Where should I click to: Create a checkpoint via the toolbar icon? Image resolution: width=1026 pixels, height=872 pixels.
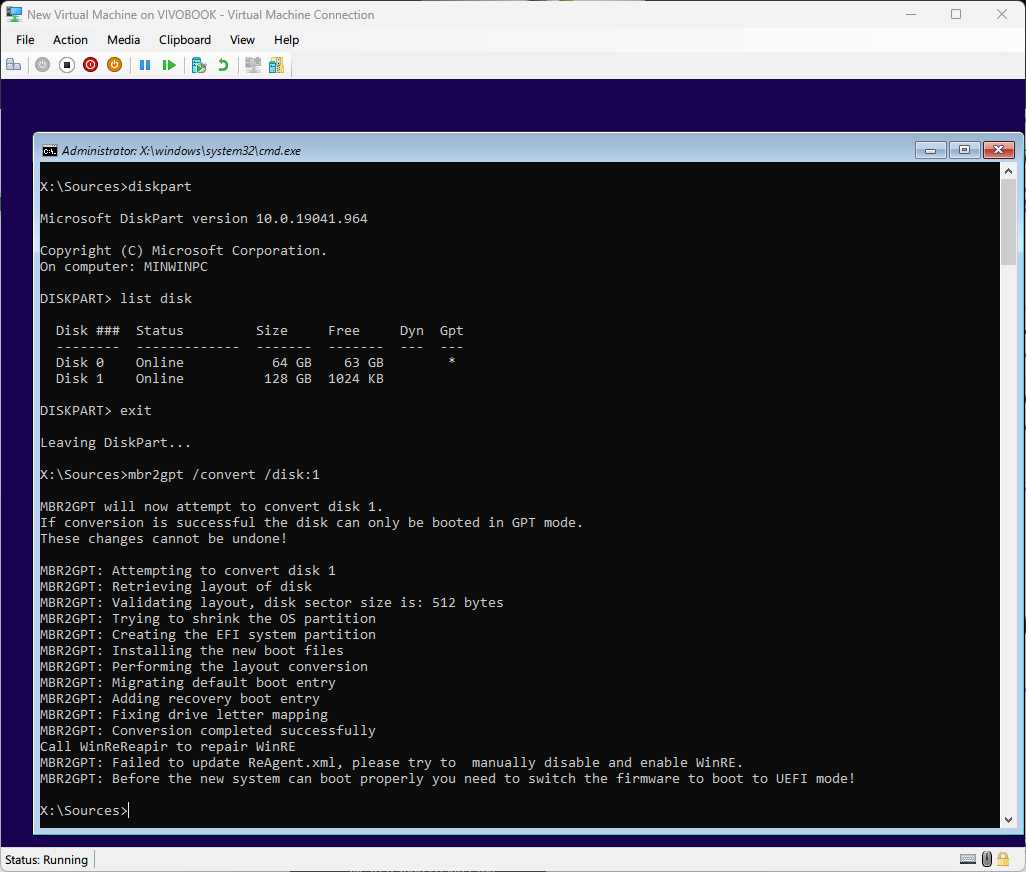(x=198, y=65)
